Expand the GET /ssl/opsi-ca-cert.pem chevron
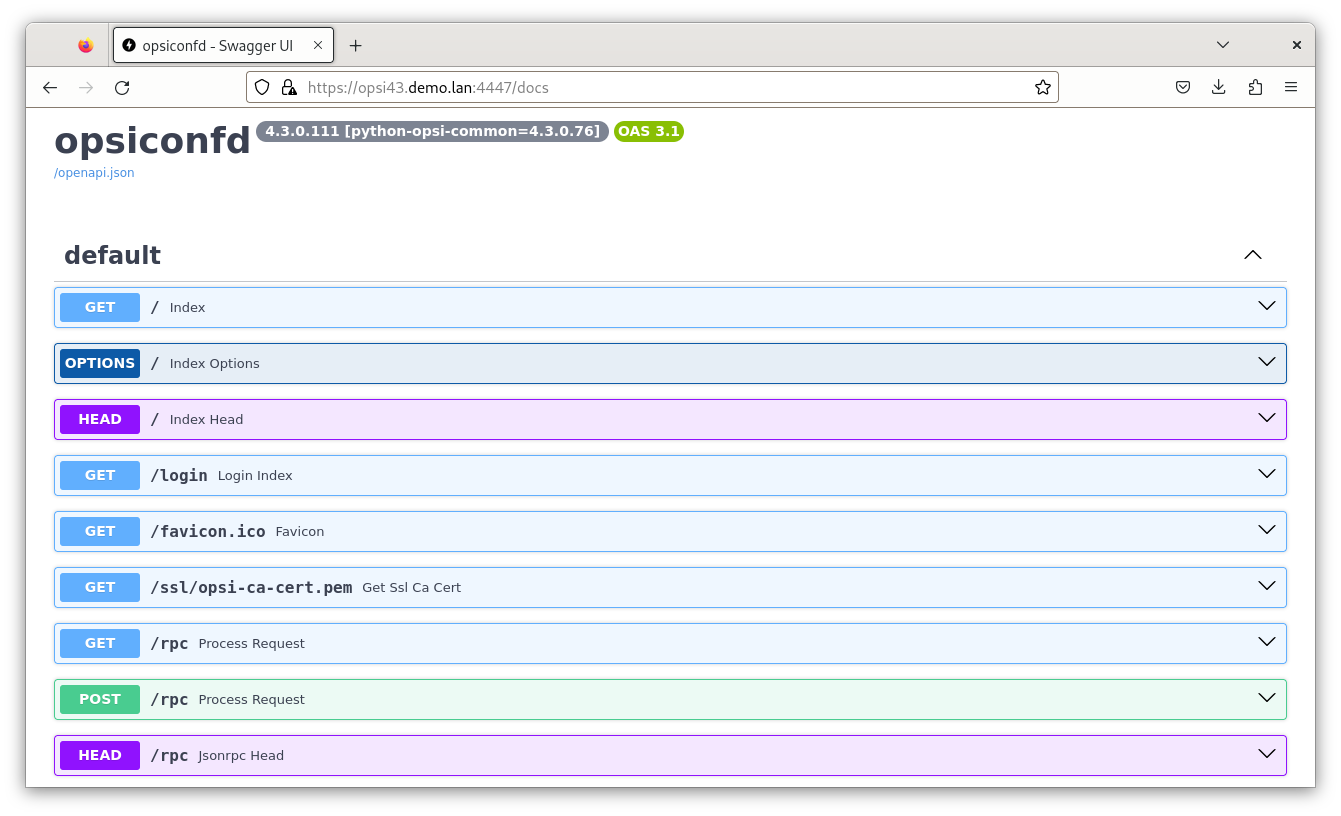This screenshot has width=1341, height=816. point(1266,586)
